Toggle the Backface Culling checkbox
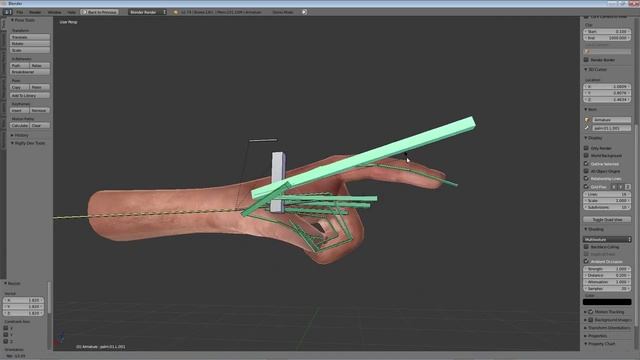Viewport: 640px width, 360px height. (x=586, y=247)
